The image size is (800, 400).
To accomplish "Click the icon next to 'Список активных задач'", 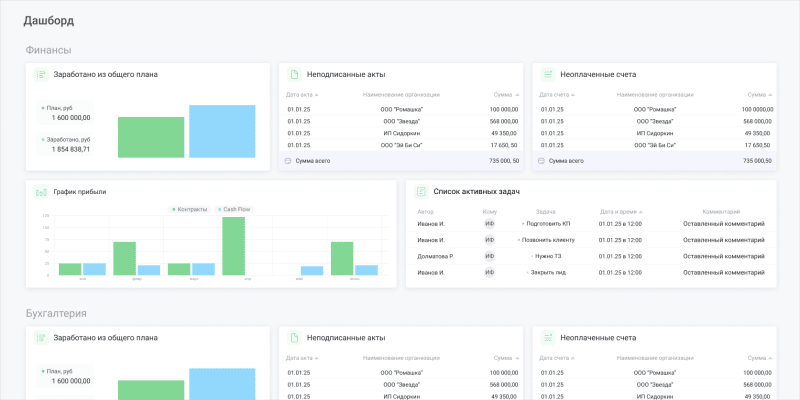I will coord(421,191).
